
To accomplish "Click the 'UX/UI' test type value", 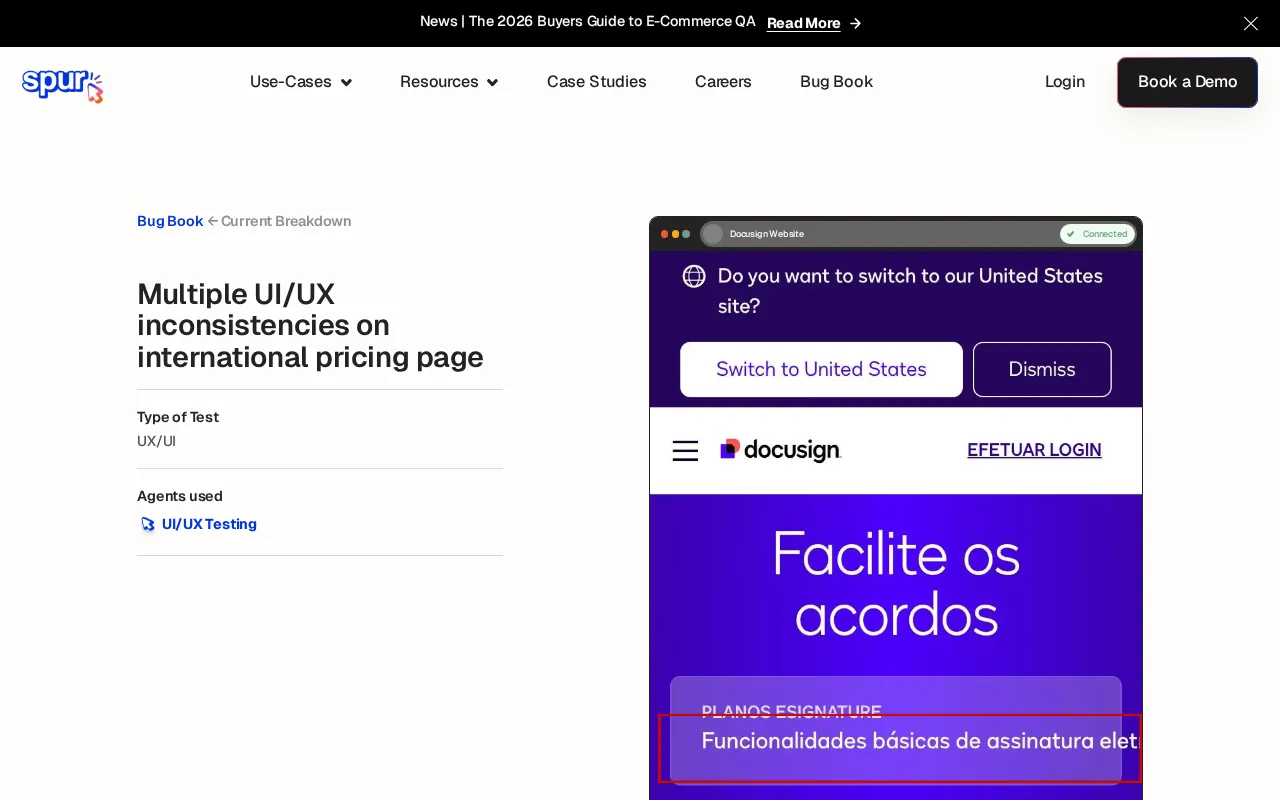I will [156, 441].
